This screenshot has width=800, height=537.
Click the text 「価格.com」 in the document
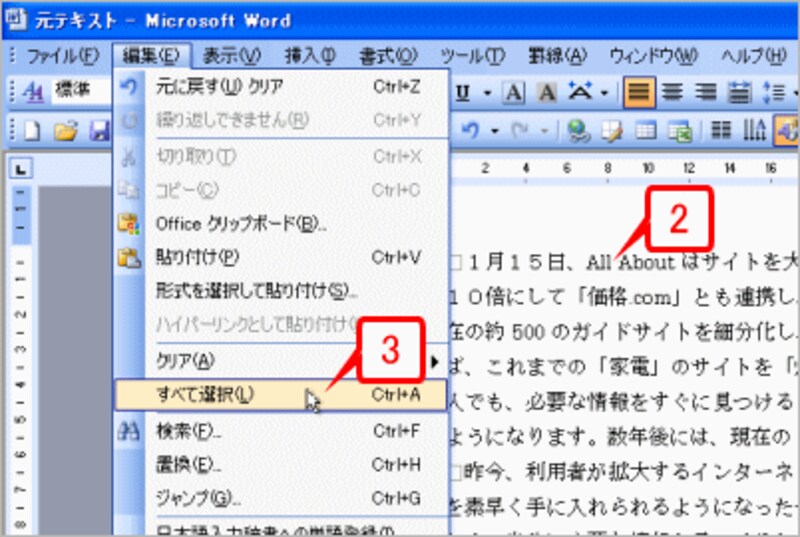point(630,297)
